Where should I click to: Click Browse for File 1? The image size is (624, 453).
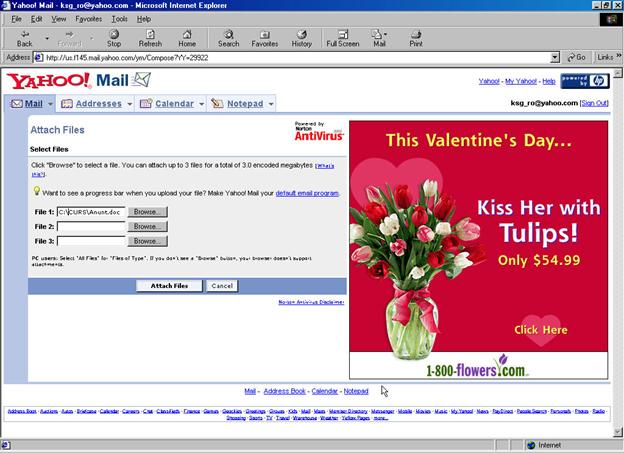click(147, 212)
